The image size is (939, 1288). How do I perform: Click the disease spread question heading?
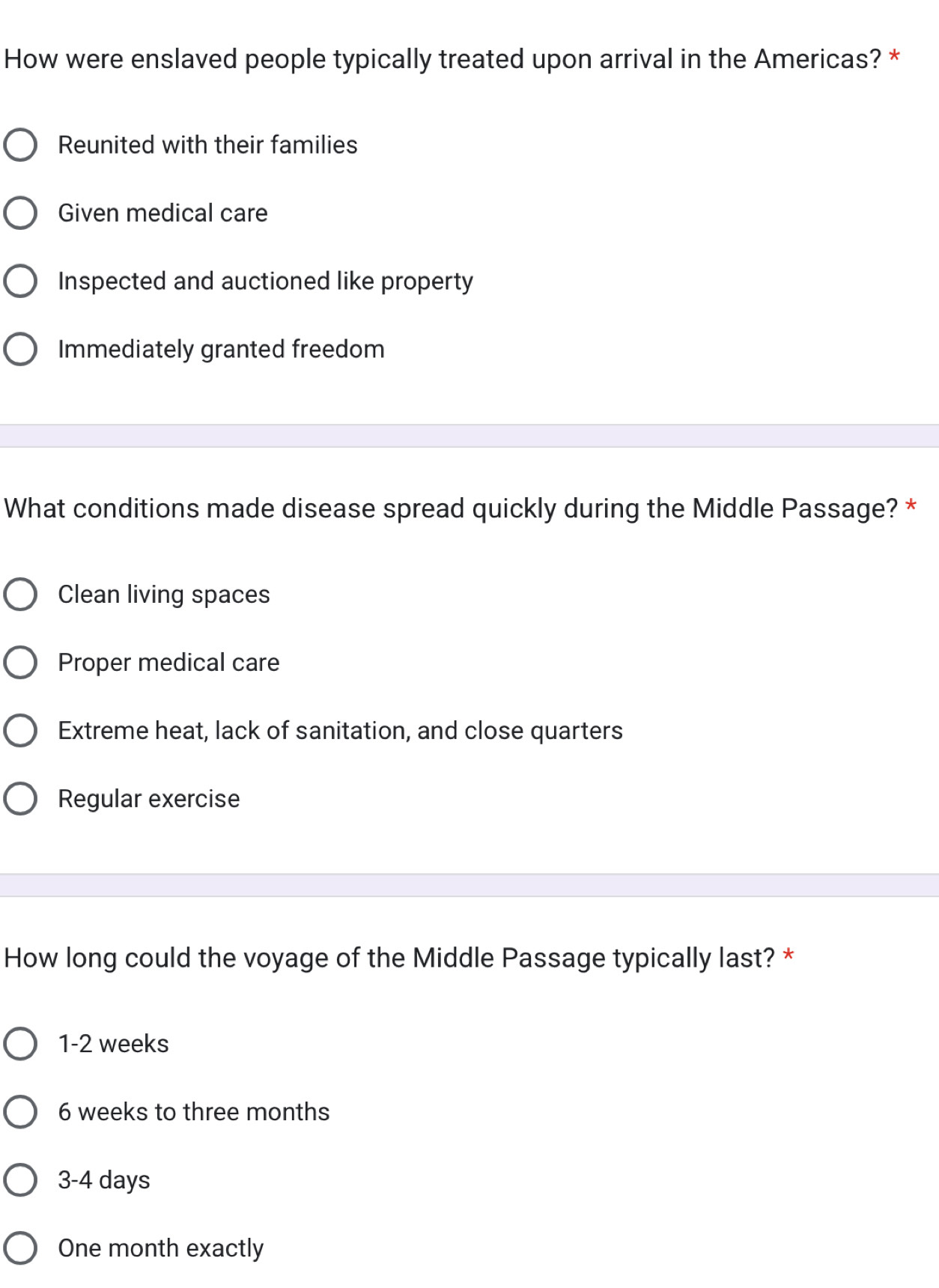point(450,508)
